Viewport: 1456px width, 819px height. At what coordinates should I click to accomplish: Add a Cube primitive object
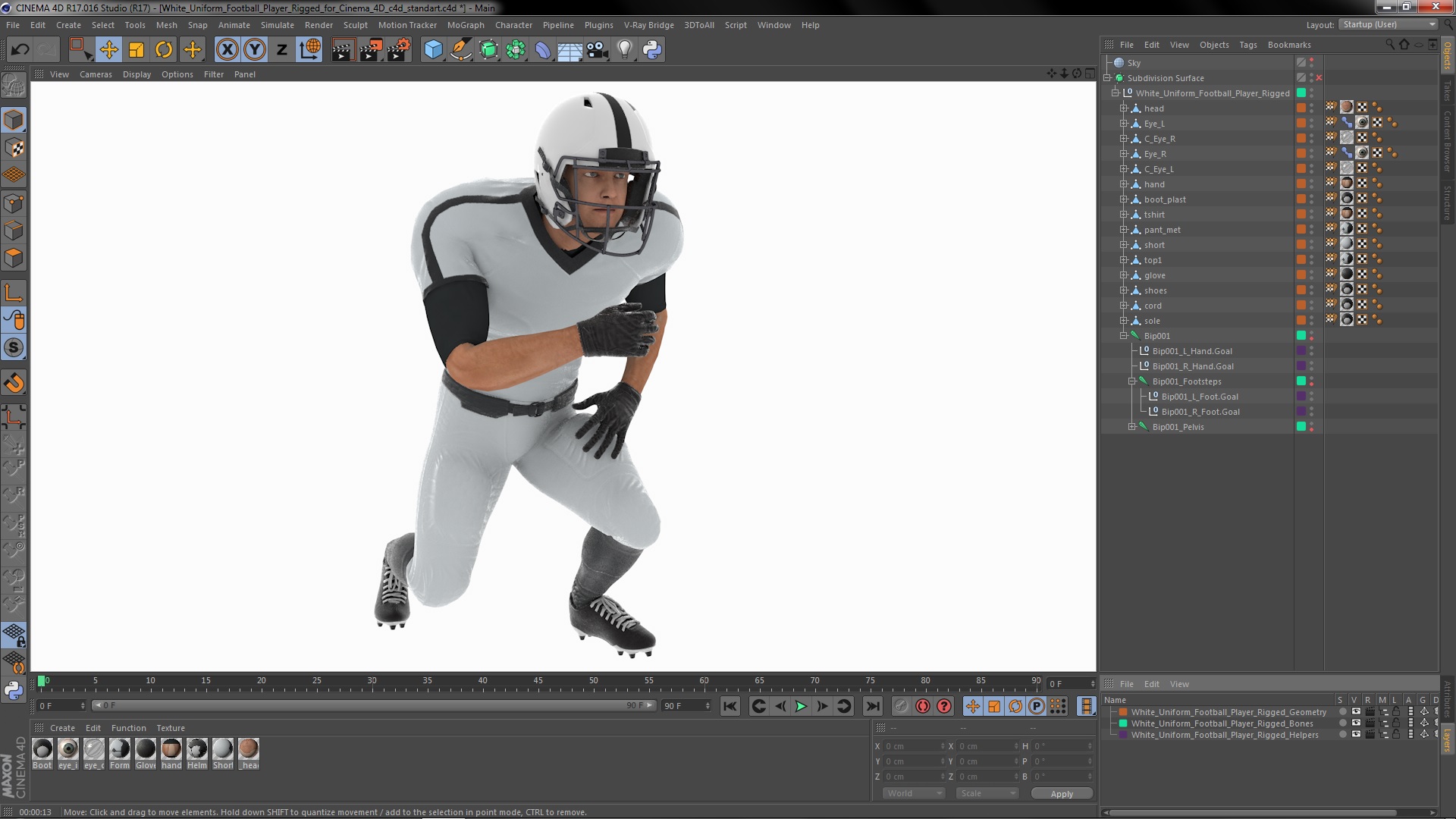pyautogui.click(x=433, y=50)
